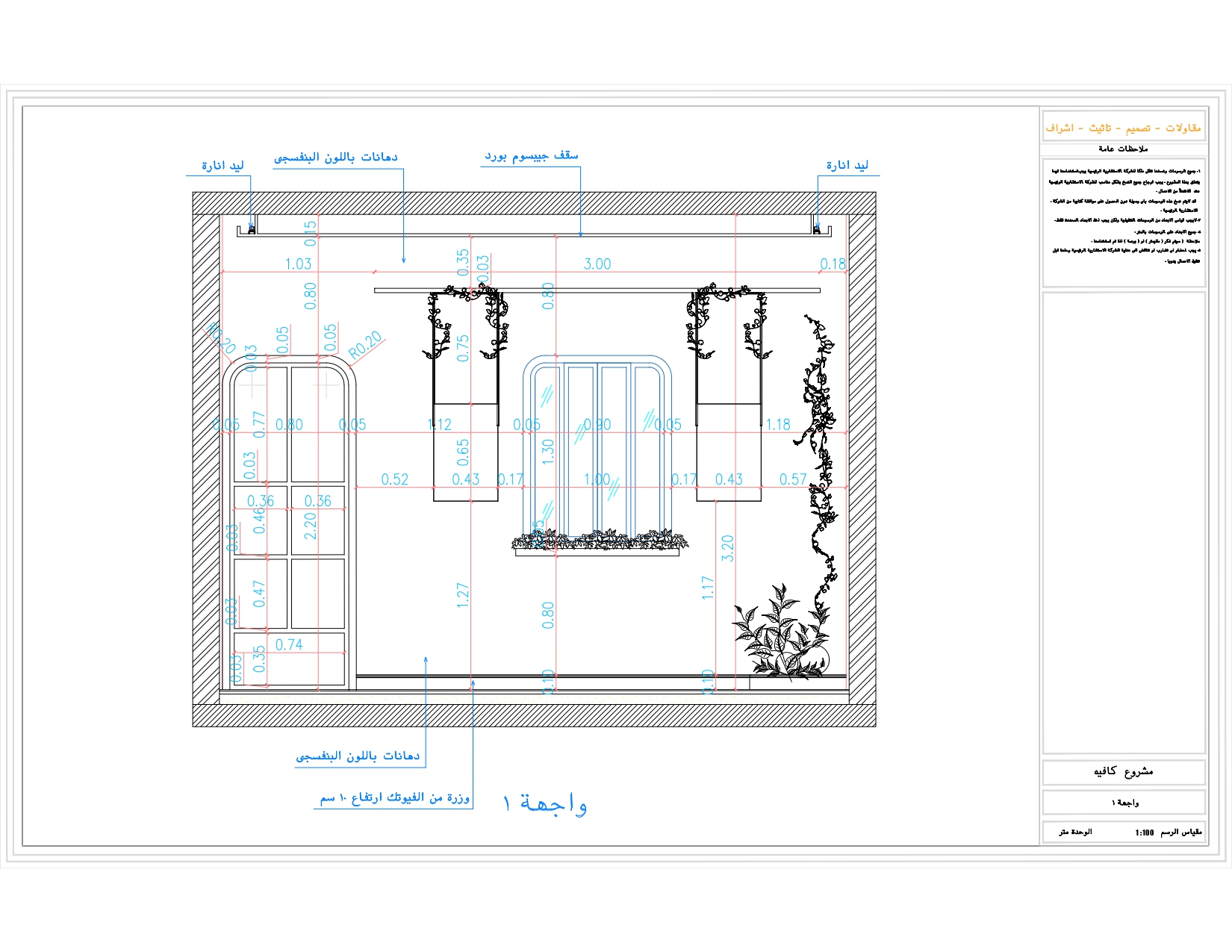Click the 'سقف جيبسوم بورد' ceiling annotation
This screenshot has width=1232, height=952.
pos(532,155)
